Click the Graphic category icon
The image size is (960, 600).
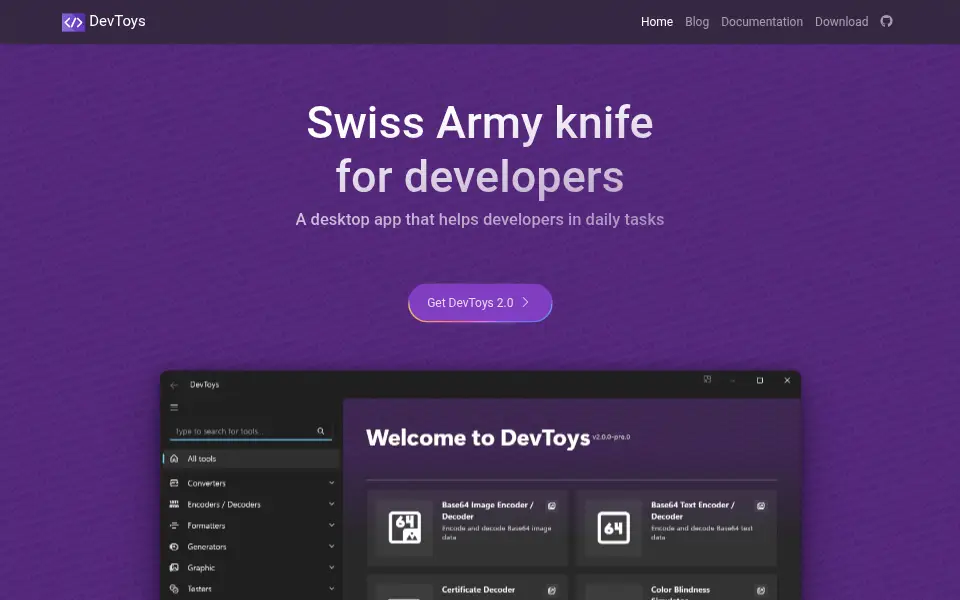174,568
